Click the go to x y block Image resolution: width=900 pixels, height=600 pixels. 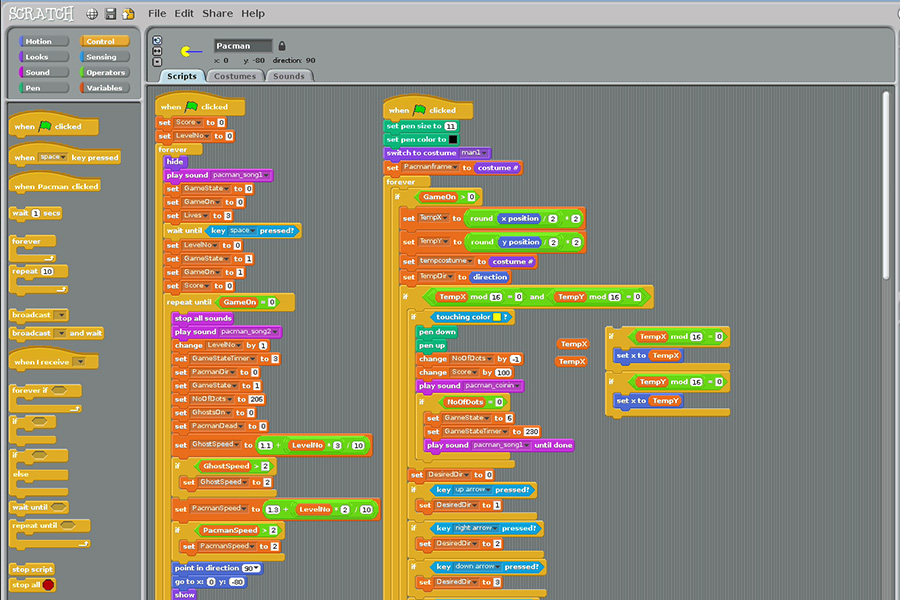coord(210,582)
